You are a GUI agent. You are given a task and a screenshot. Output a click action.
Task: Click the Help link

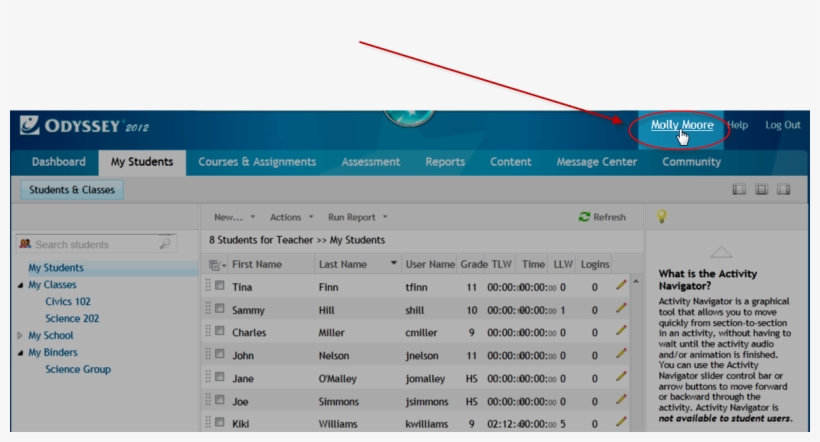(737, 124)
